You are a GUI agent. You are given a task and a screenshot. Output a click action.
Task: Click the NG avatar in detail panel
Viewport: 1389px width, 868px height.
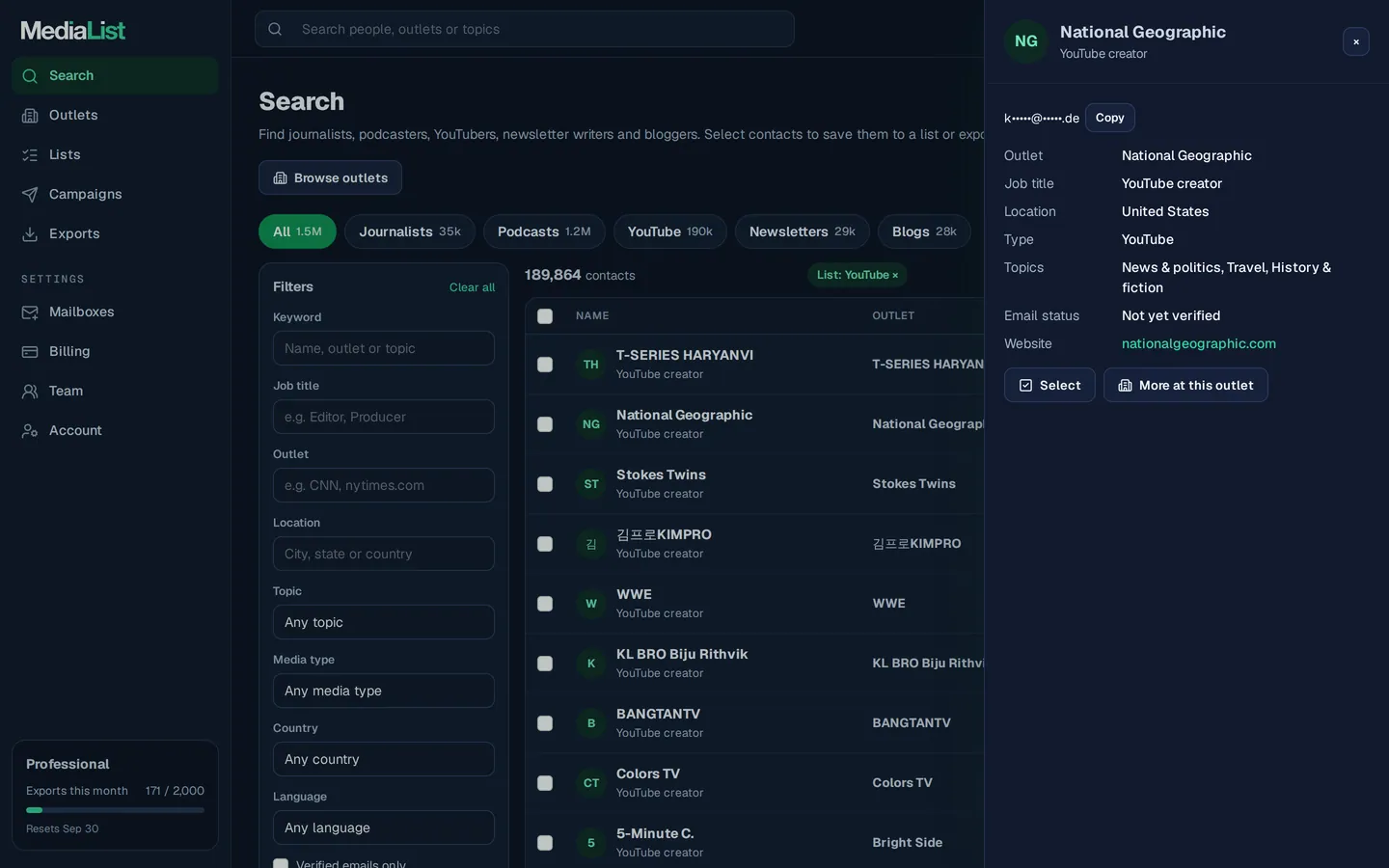pyautogui.click(x=1026, y=41)
